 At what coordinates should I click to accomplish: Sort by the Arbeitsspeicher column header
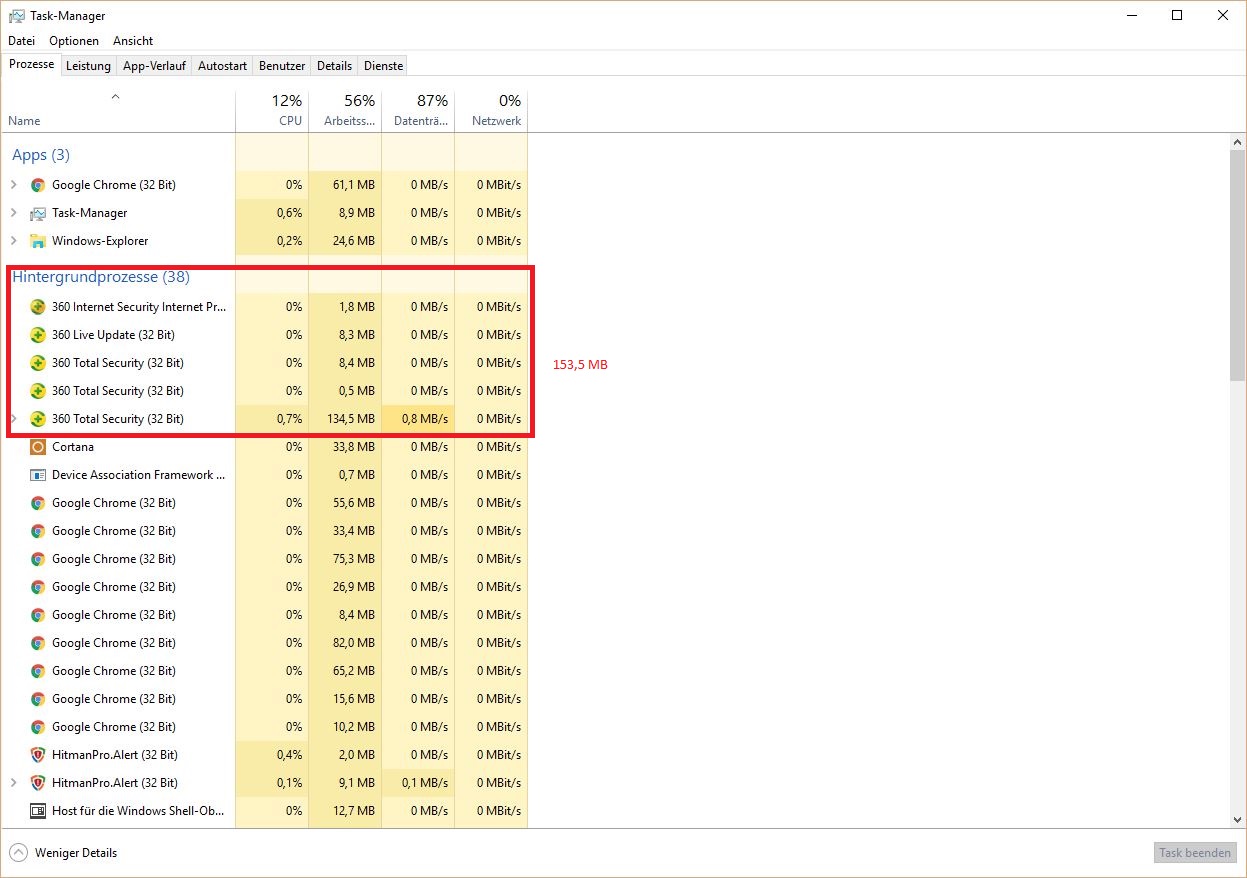coord(345,111)
